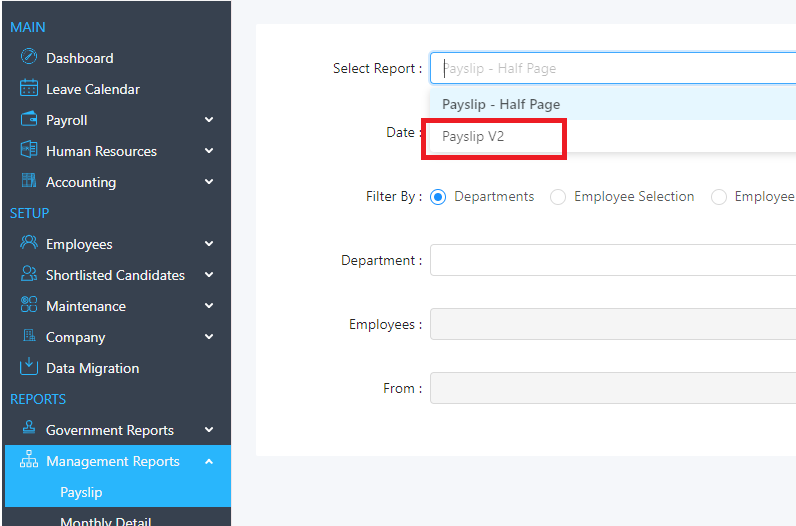Click the disabled Employees field
Screen dimensions: 796x526
coord(613,324)
